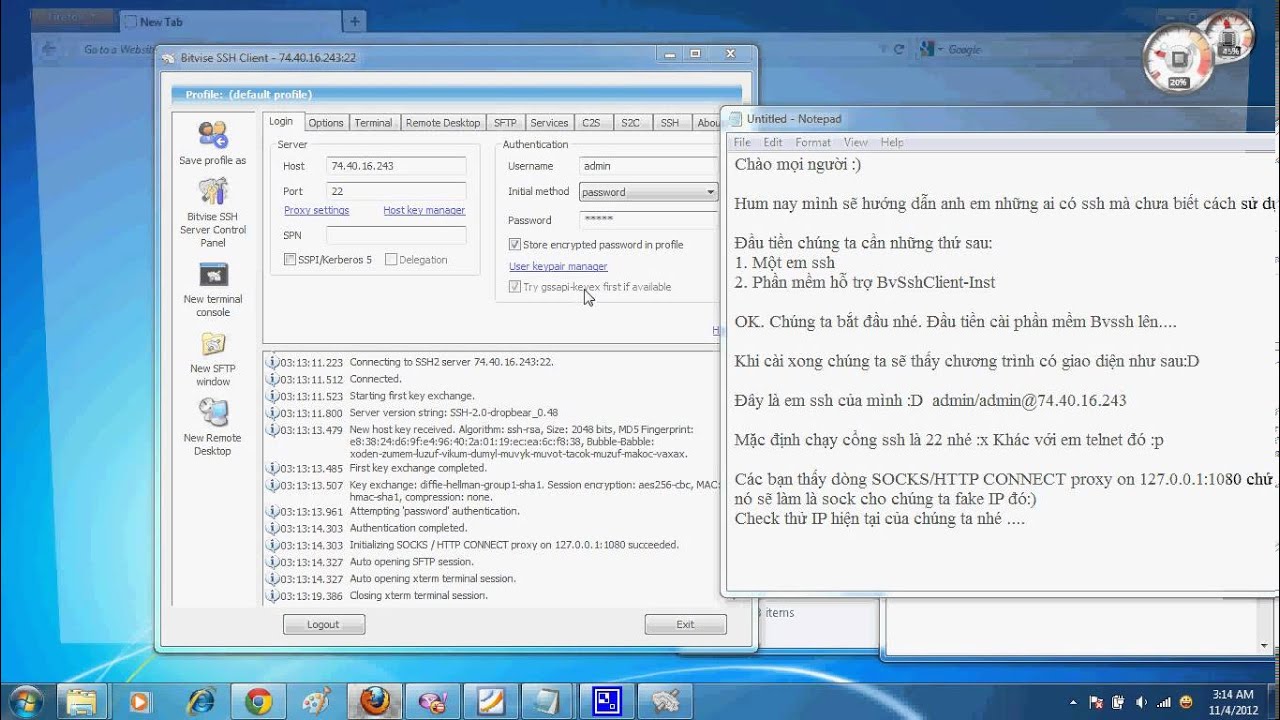Switch to Notepad taskbar icon
Image resolution: width=1280 pixels, height=720 pixels.
[548, 701]
